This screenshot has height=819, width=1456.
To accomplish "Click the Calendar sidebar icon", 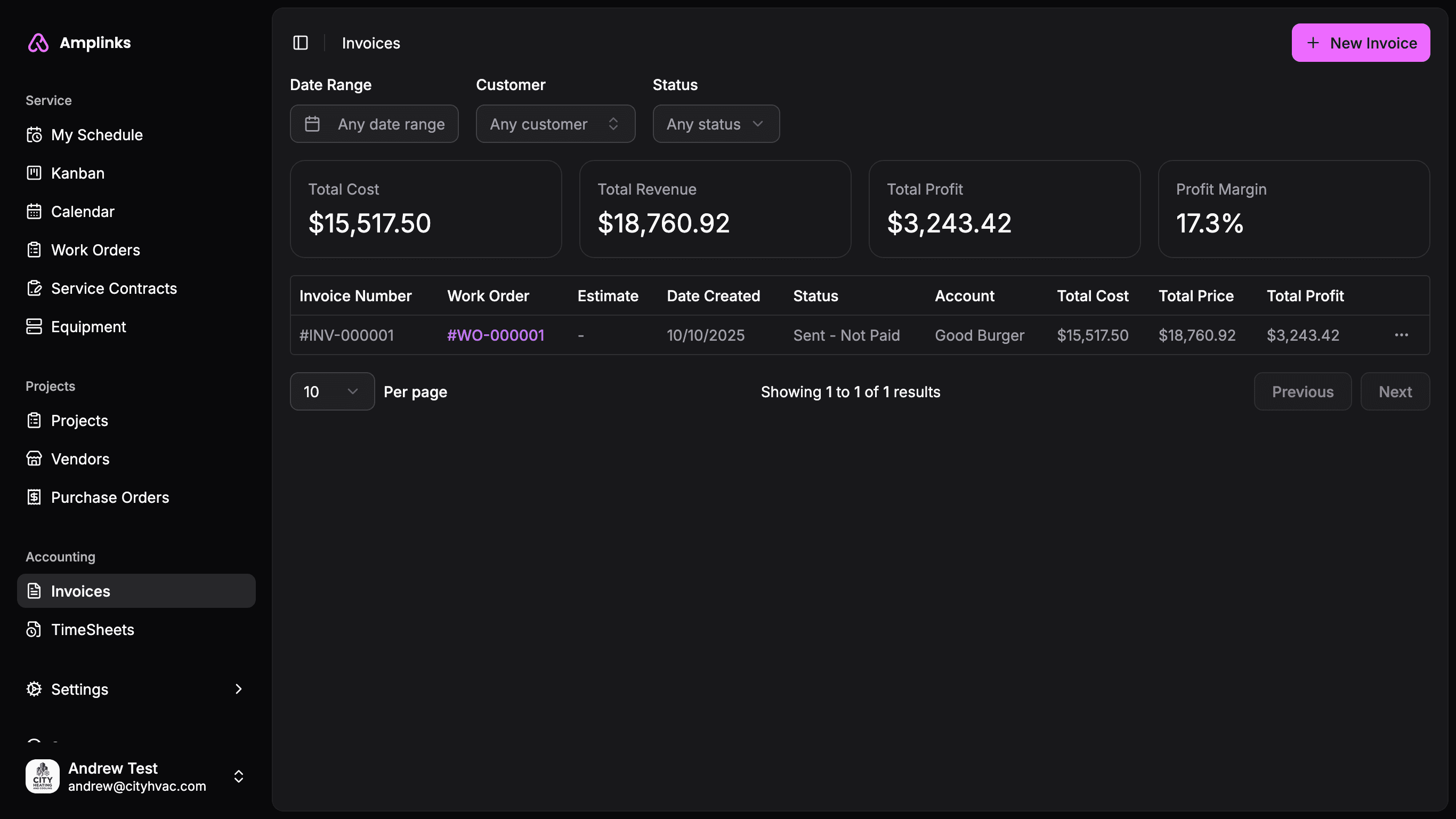I will point(34,212).
